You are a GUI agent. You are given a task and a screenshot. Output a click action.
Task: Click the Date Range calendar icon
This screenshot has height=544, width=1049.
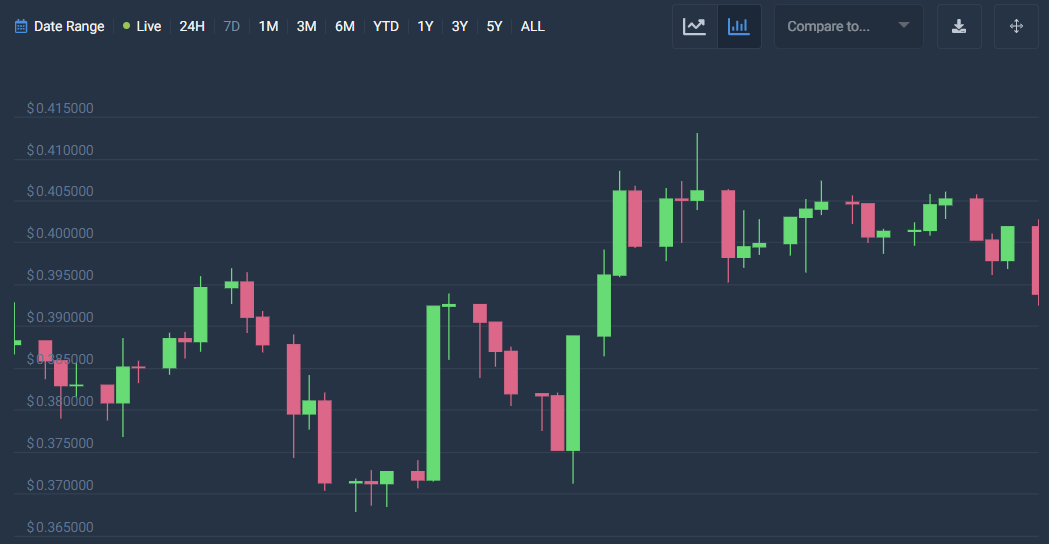click(21, 27)
